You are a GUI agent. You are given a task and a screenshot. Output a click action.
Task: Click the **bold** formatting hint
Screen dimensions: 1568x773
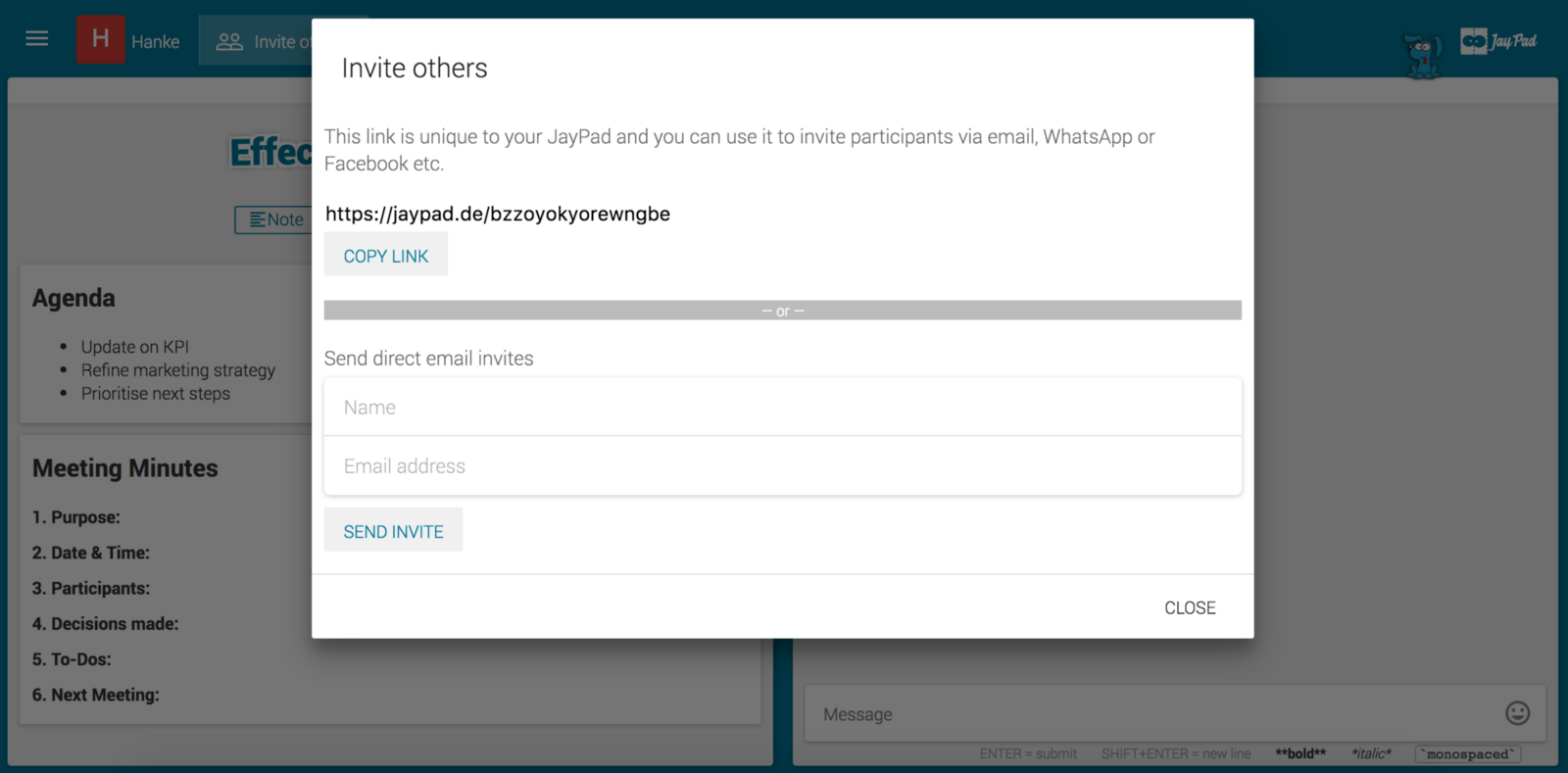coord(1300,753)
